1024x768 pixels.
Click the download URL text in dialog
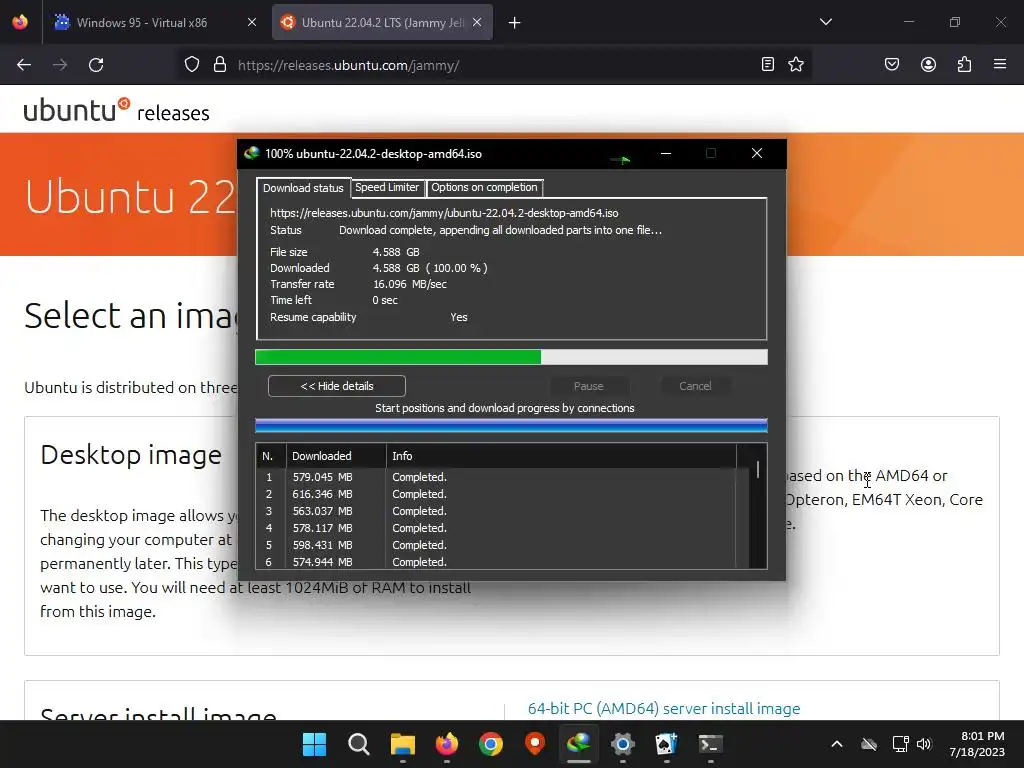pos(444,213)
